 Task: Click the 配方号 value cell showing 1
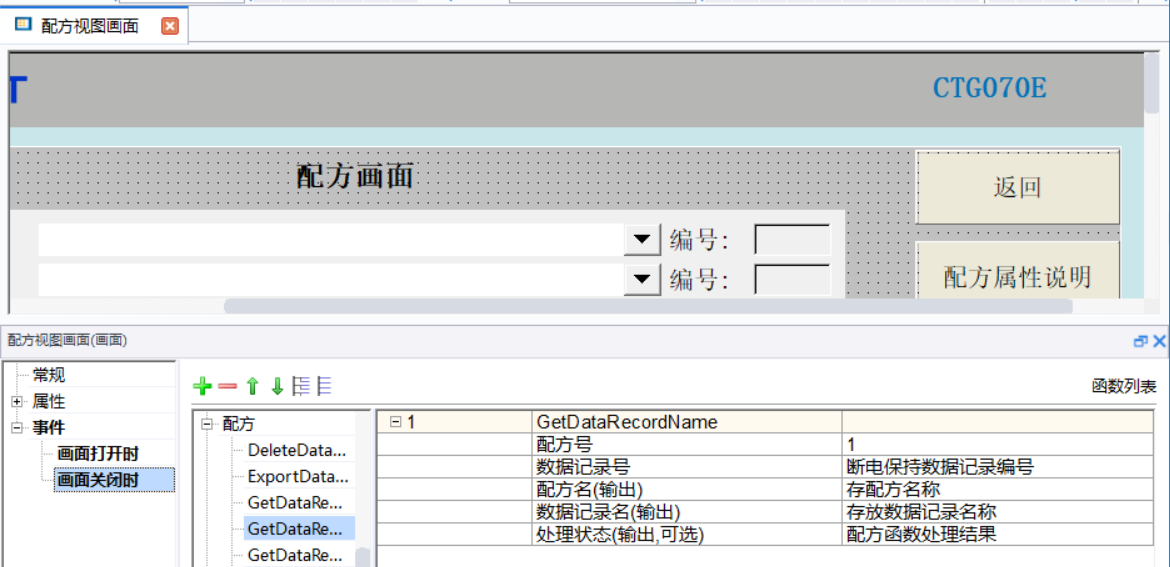click(x=1000, y=445)
